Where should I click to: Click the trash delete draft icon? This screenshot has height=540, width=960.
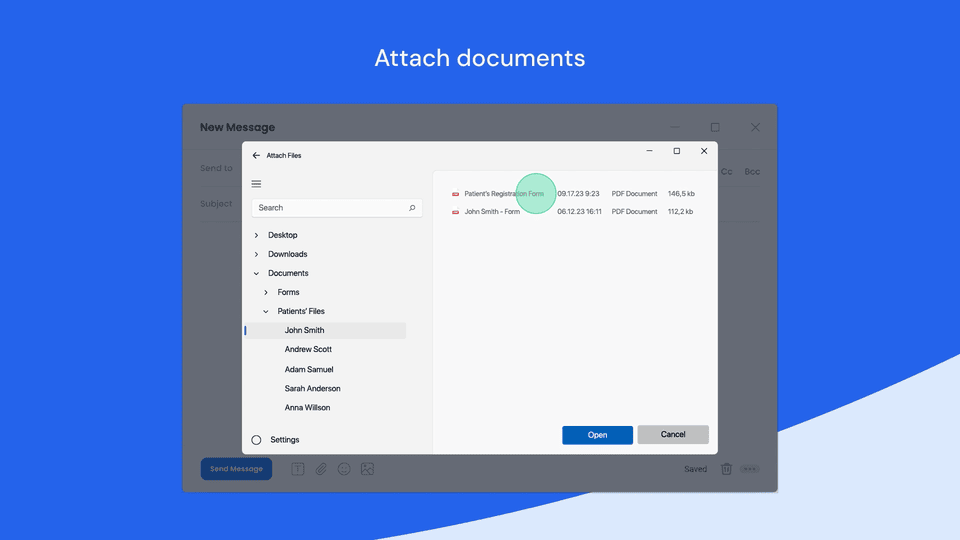[x=727, y=469]
